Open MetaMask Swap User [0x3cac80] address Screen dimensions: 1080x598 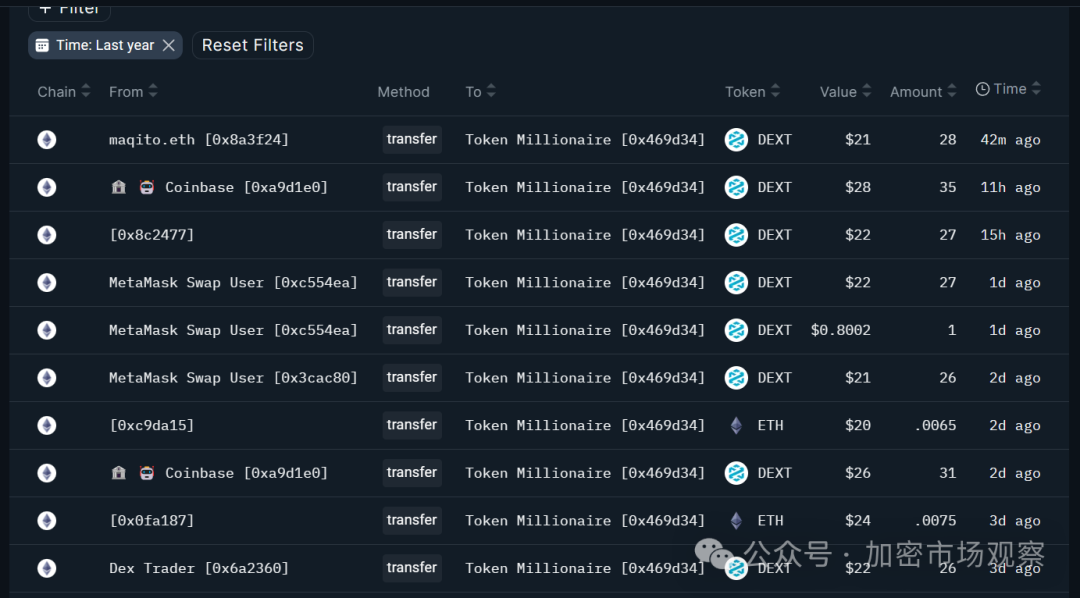[x=233, y=378]
